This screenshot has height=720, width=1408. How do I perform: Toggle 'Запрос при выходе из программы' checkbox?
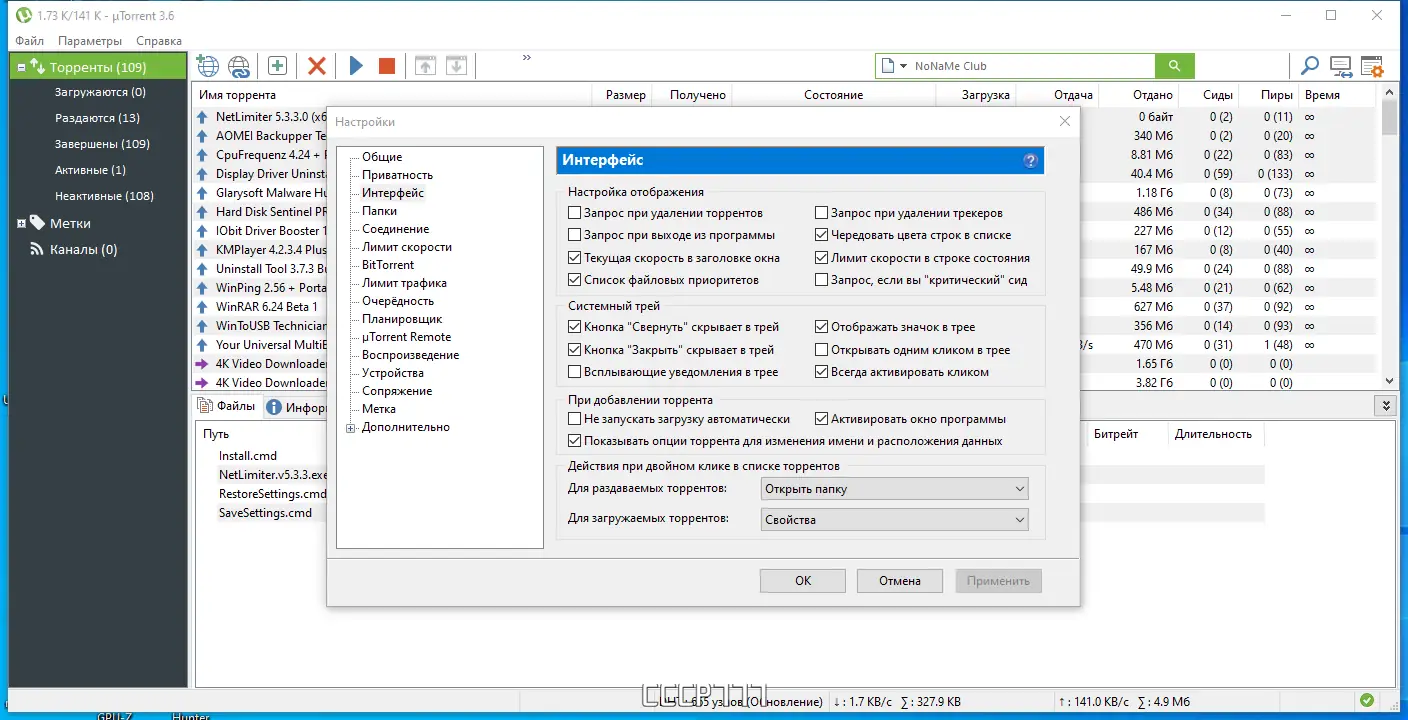(574, 235)
